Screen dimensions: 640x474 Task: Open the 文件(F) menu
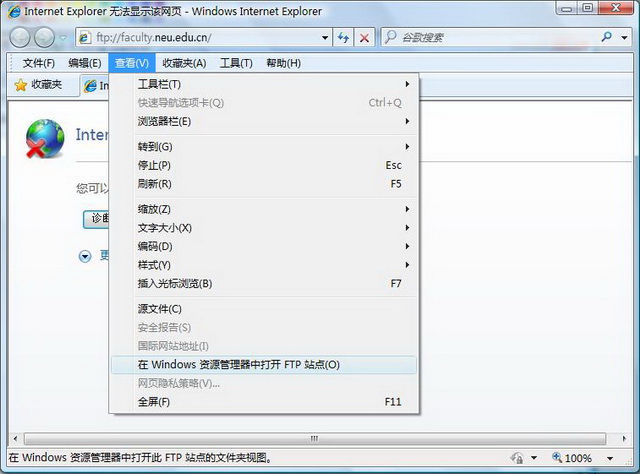coord(39,63)
